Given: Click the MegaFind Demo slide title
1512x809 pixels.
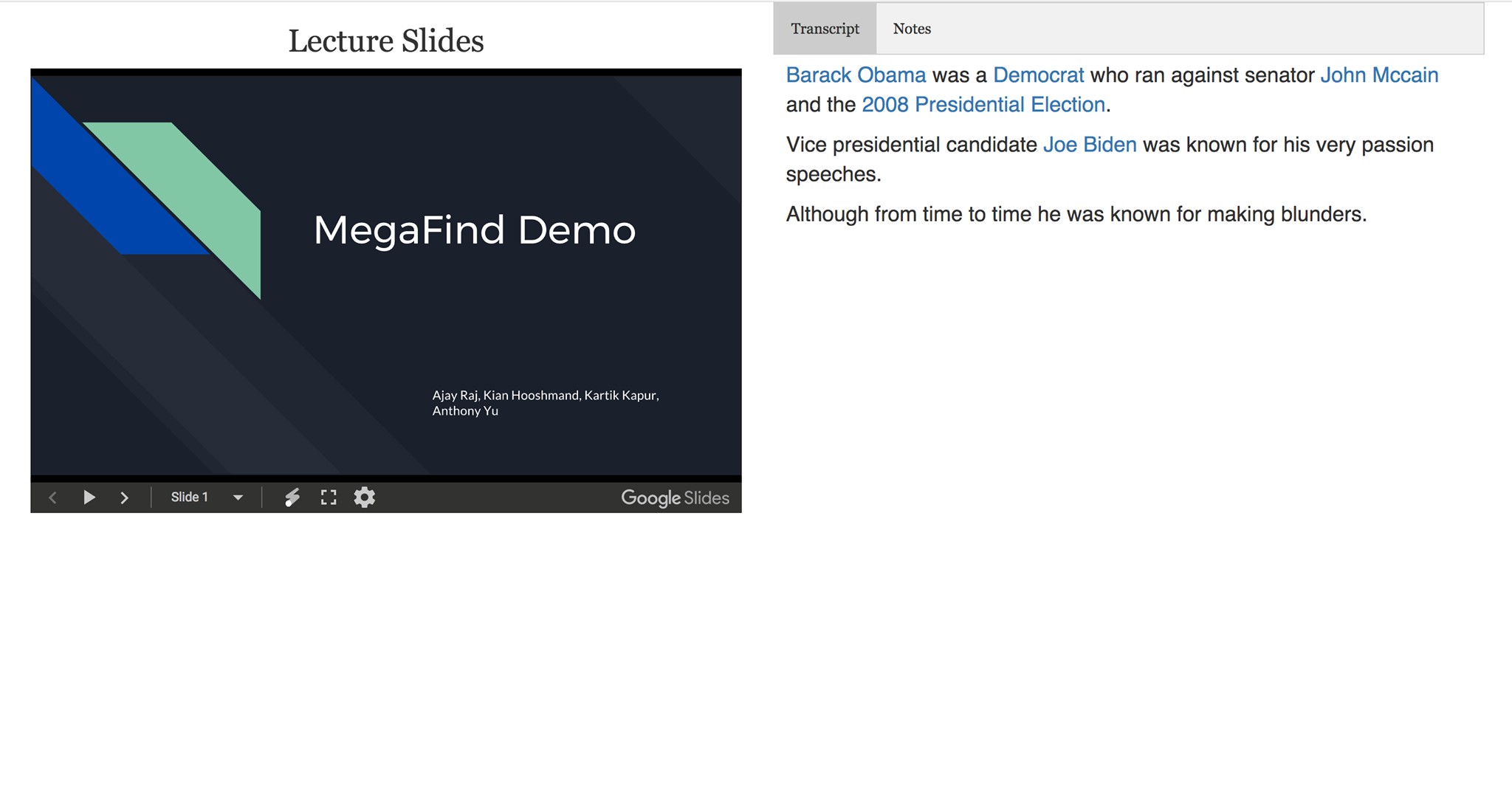Looking at the screenshot, I should [475, 230].
